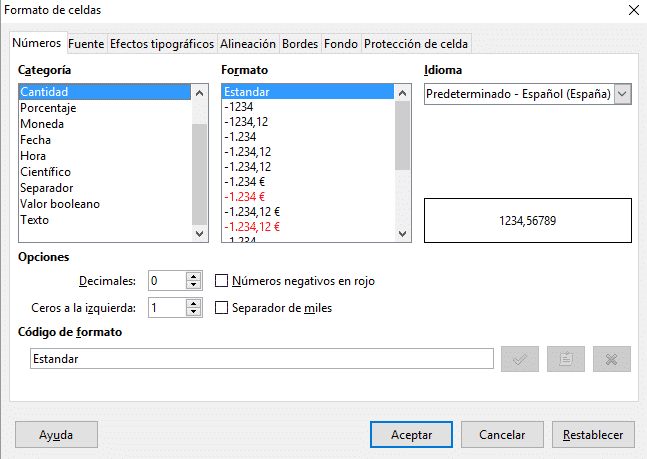Select format -1.234 without currency
This screenshot has width=647, height=459.
point(308,137)
